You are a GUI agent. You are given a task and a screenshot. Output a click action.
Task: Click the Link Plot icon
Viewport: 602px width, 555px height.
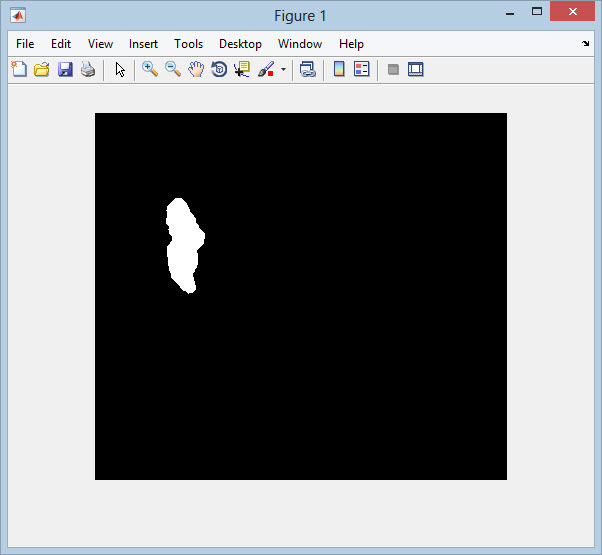(308, 69)
